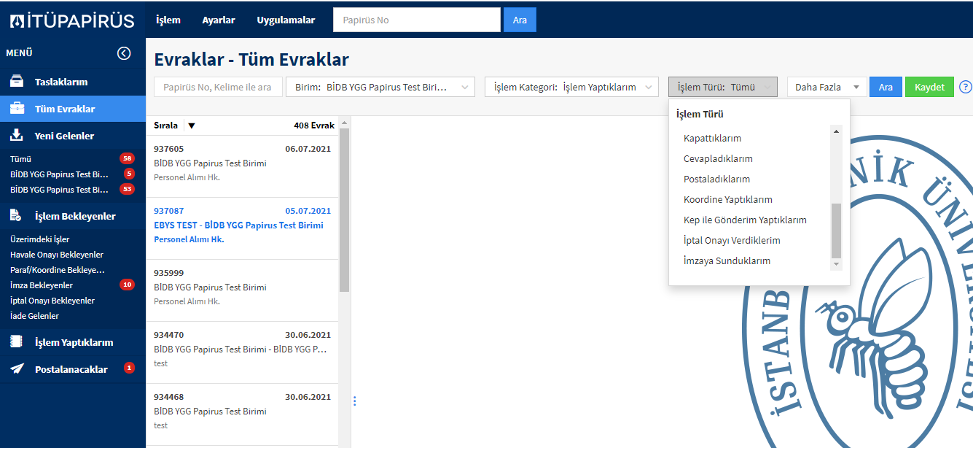This screenshot has height=449, width=974.
Task: Click the Postalanacaklar paper plane icon
Action: coord(17,369)
